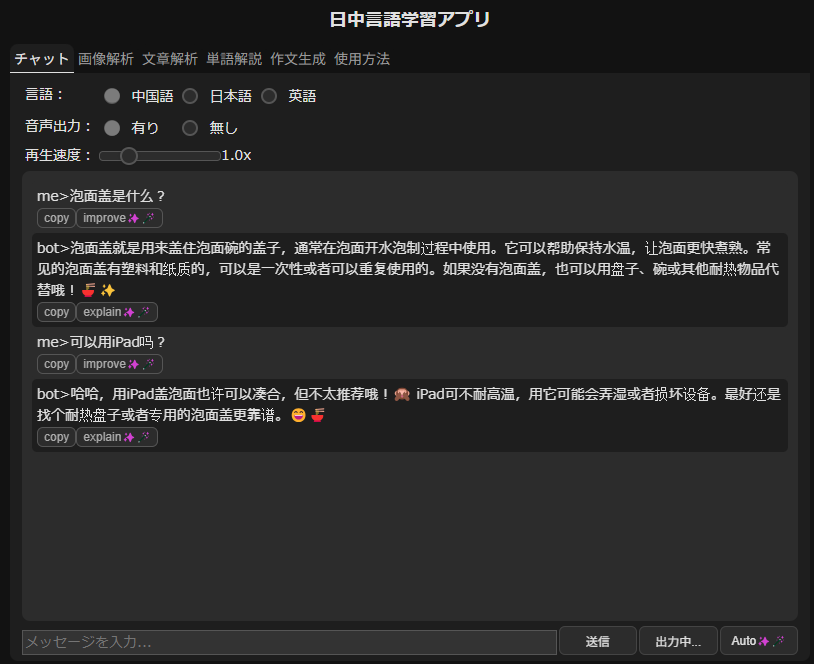Open the 使用方法 tab
Image resolution: width=814 pixels, height=664 pixels.
click(x=361, y=59)
